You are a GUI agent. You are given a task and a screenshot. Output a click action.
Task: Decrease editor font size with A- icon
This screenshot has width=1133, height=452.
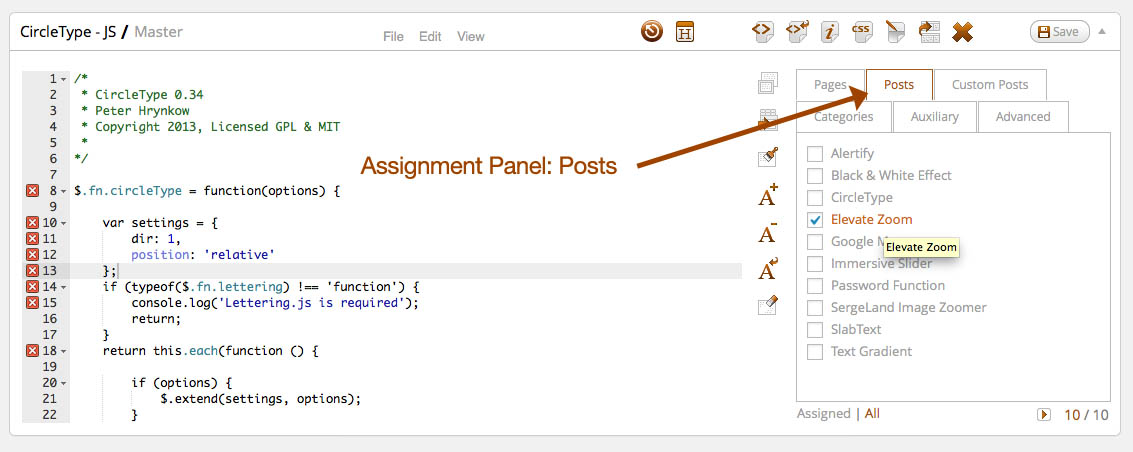click(768, 233)
